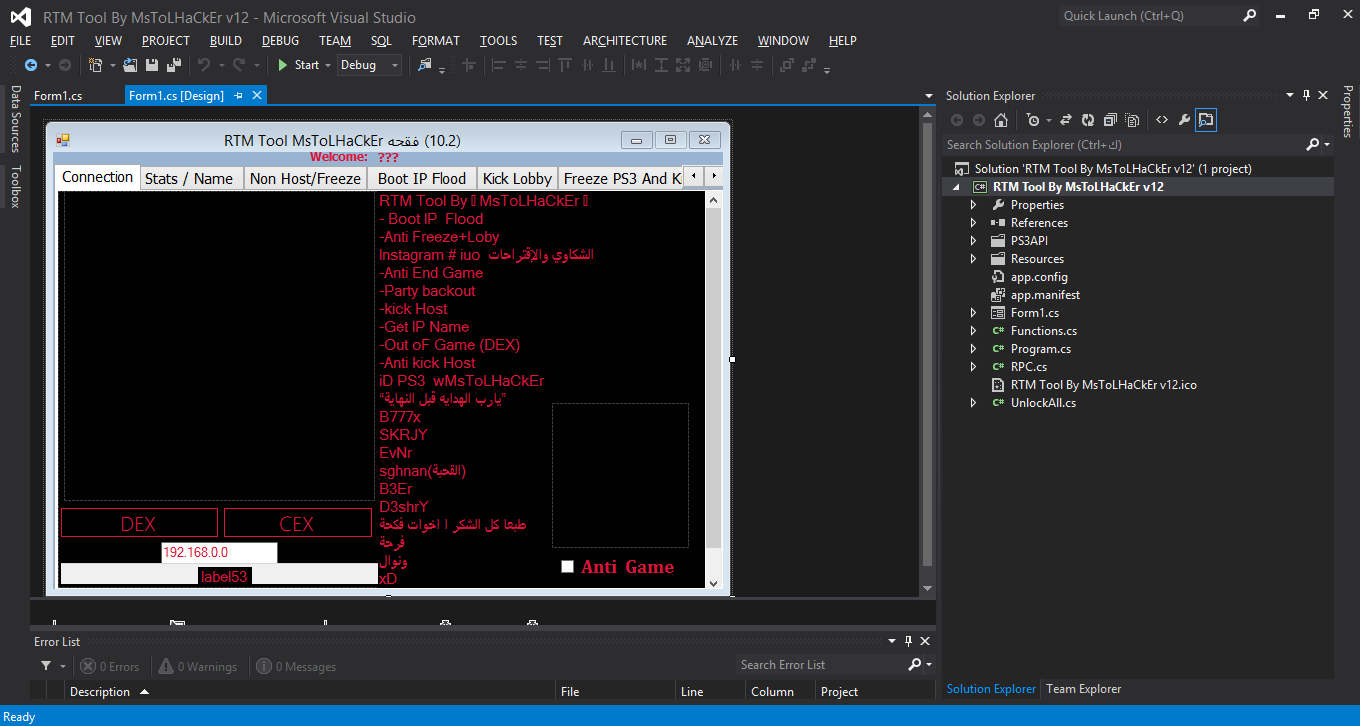
Task: Open the Toolbox side panel tab
Action: pos(15,186)
